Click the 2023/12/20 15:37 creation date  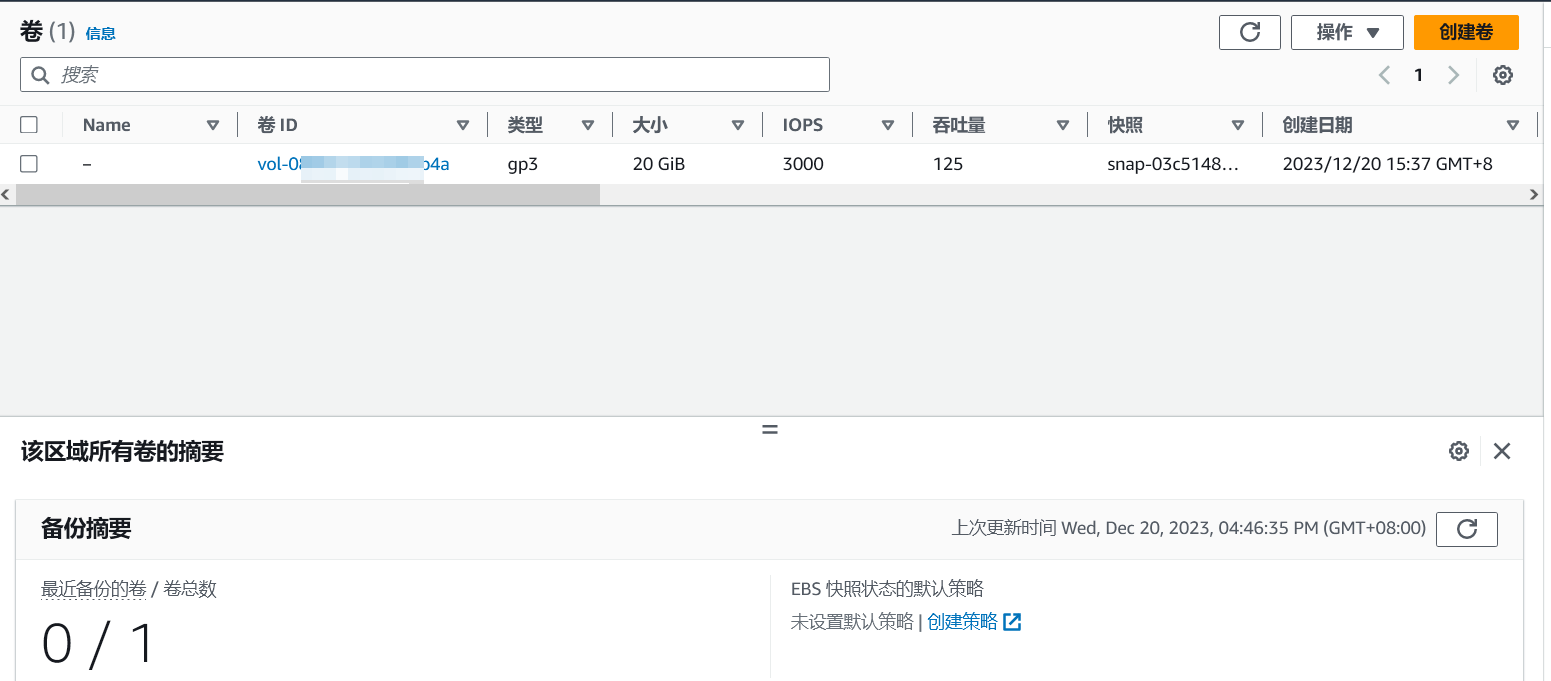(x=1387, y=164)
